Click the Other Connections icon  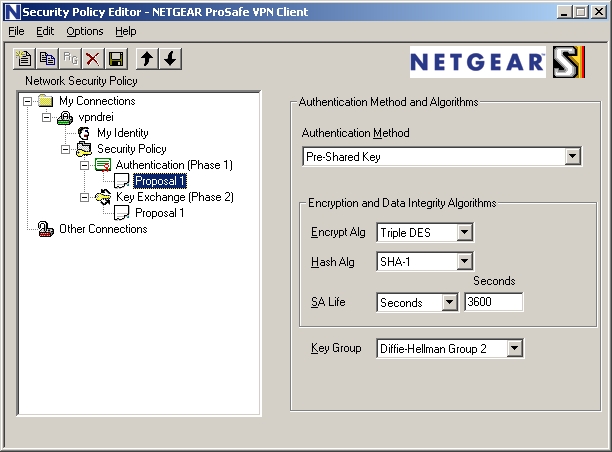tap(46, 229)
